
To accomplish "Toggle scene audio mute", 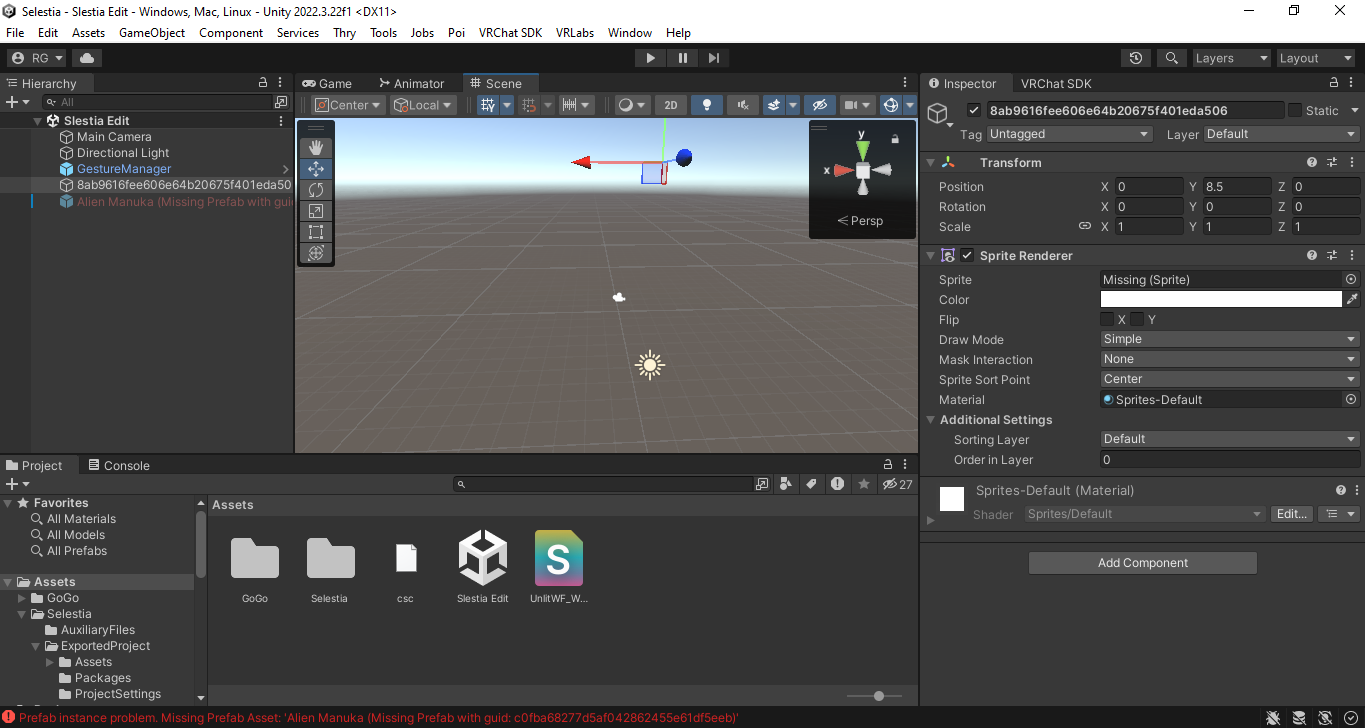I will (742, 105).
